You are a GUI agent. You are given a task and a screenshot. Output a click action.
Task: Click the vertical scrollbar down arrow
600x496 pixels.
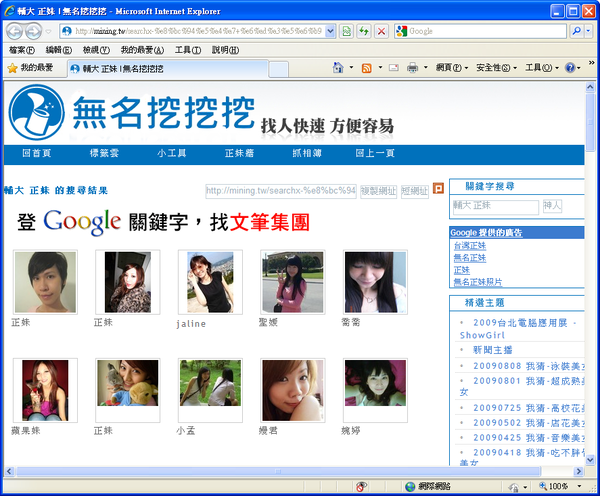point(590,460)
